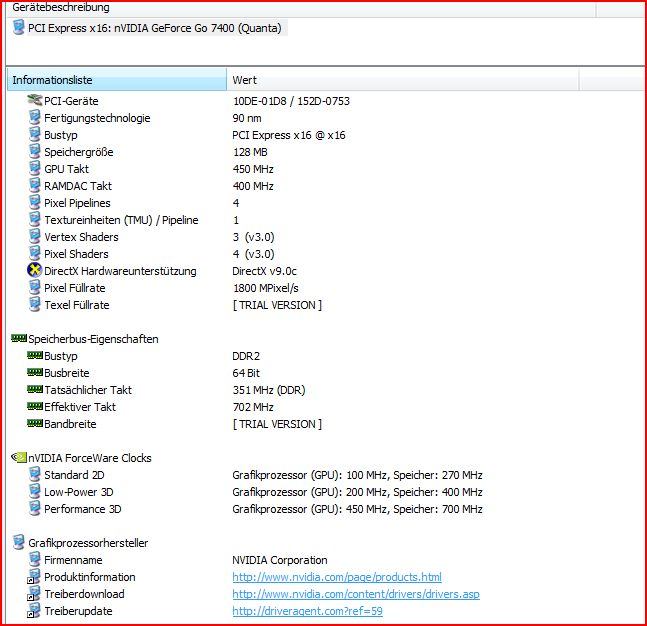Screen dimensions: 647x626
Task: Click the Speicherbus-Eigenschaften memory icon
Action: [19, 338]
